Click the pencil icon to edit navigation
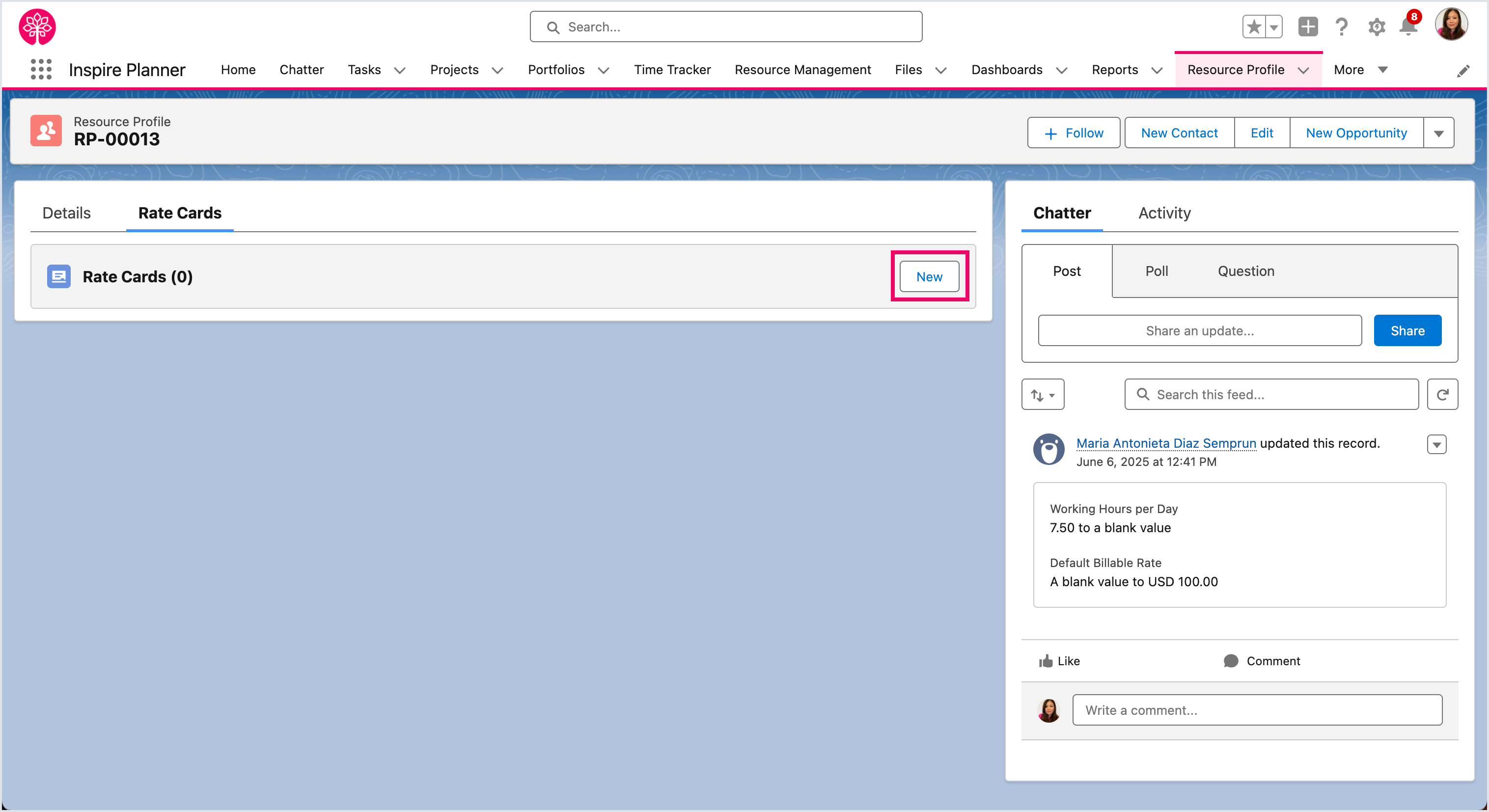The width and height of the screenshot is (1489, 812). [1463, 71]
